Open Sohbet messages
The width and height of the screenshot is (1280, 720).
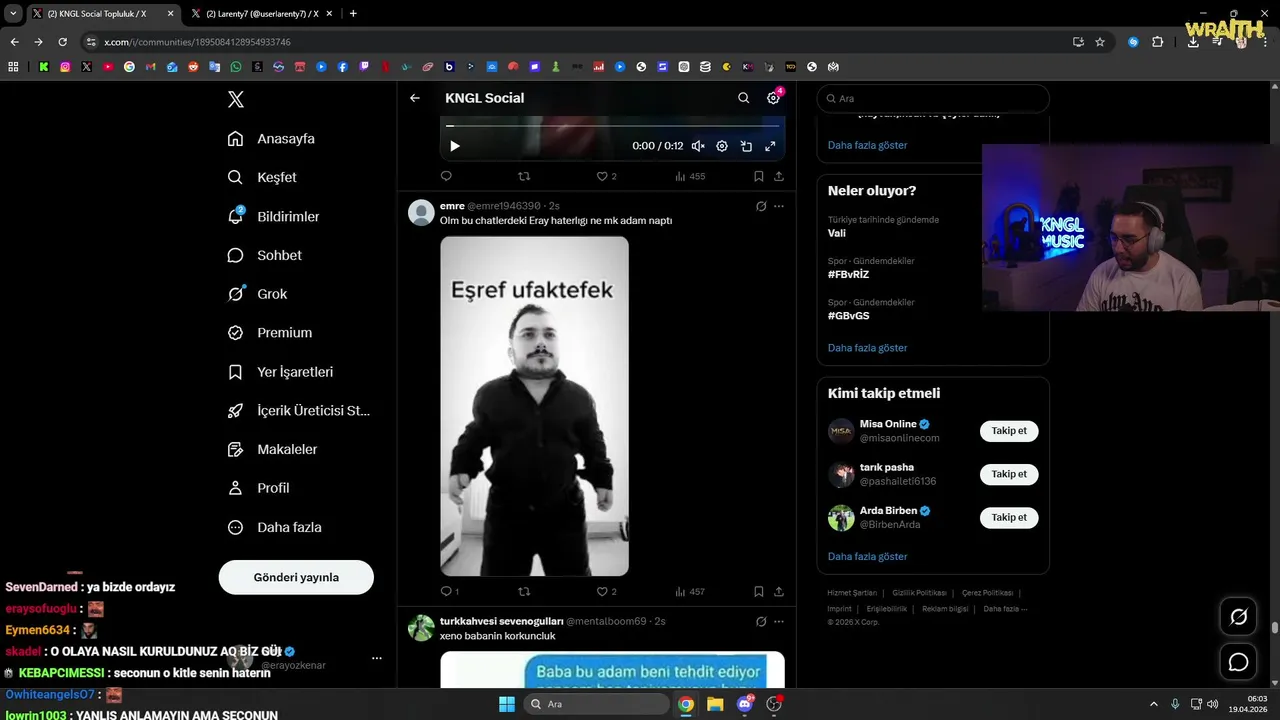(x=264, y=255)
